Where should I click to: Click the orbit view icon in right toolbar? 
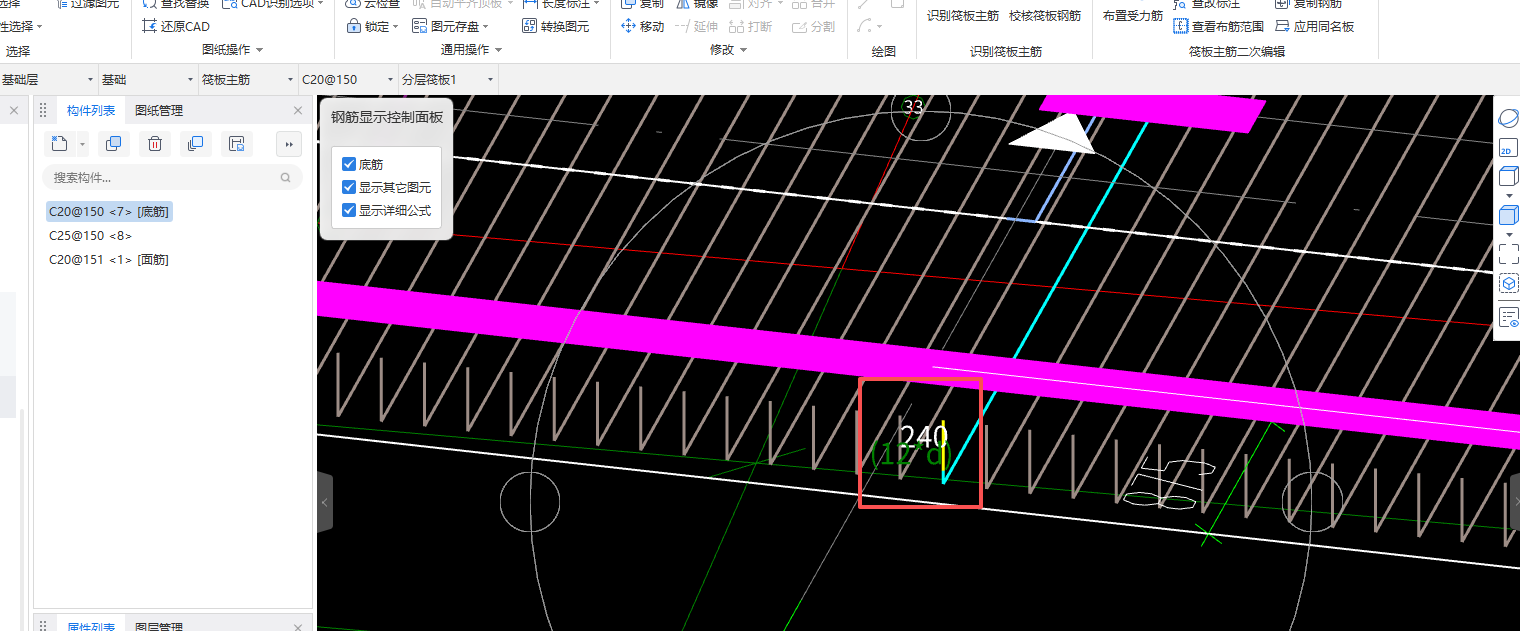pyautogui.click(x=1508, y=118)
